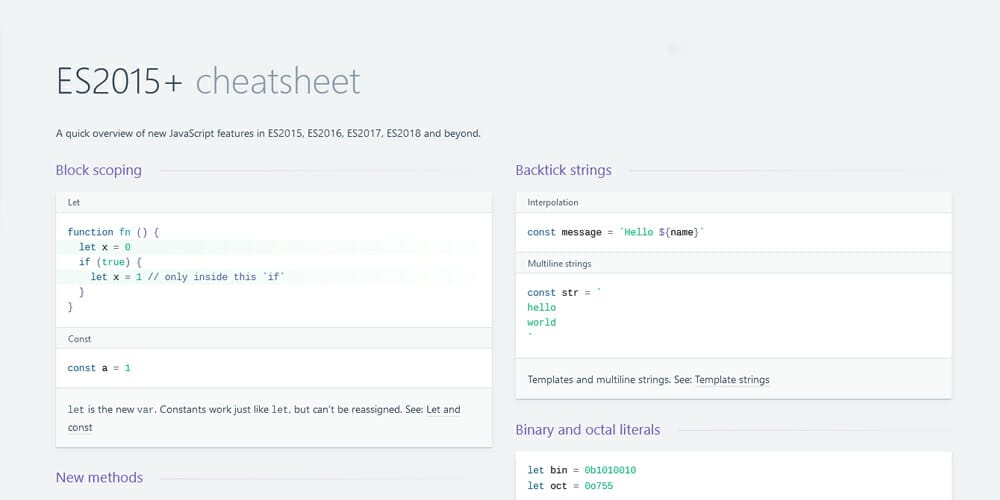This screenshot has height=500, width=1000.
Task: Click the "let oct = 0o755" line
Action: pos(570,486)
